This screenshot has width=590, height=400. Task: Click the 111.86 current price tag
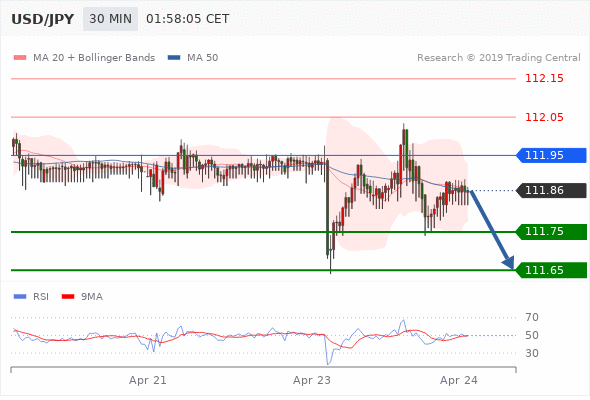point(551,190)
